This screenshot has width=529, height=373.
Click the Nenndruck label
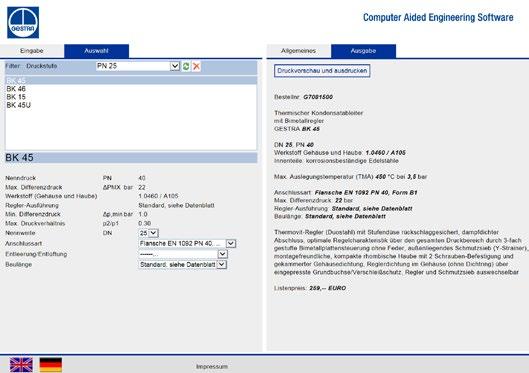tap(21, 178)
